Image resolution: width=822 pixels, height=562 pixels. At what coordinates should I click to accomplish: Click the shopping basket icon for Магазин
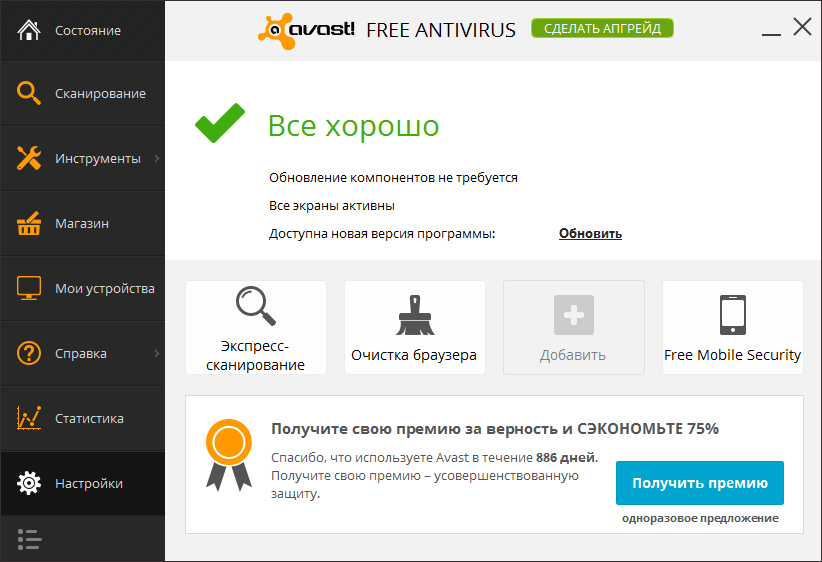(29, 223)
